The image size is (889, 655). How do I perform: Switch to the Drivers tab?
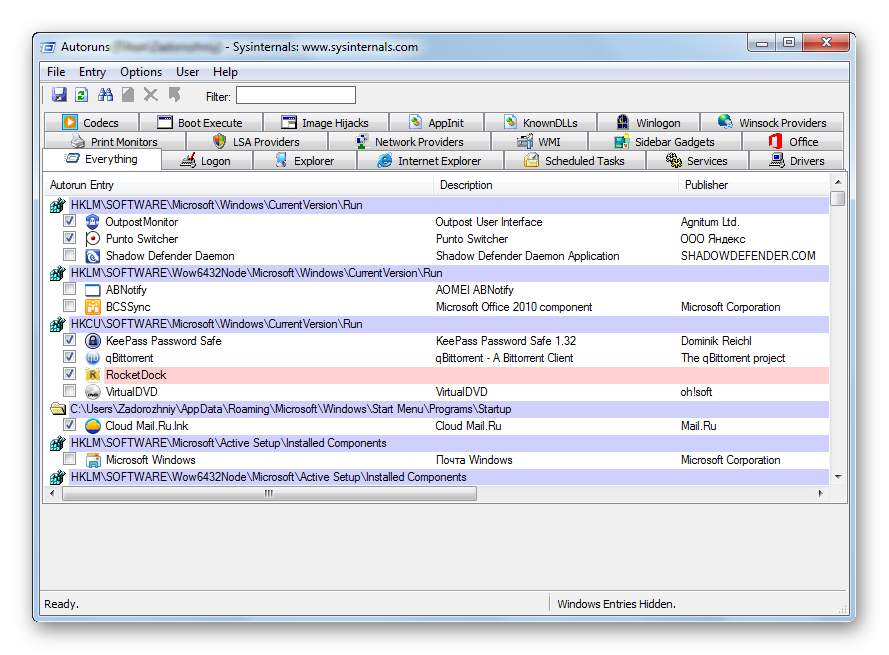pyautogui.click(x=797, y=161)
